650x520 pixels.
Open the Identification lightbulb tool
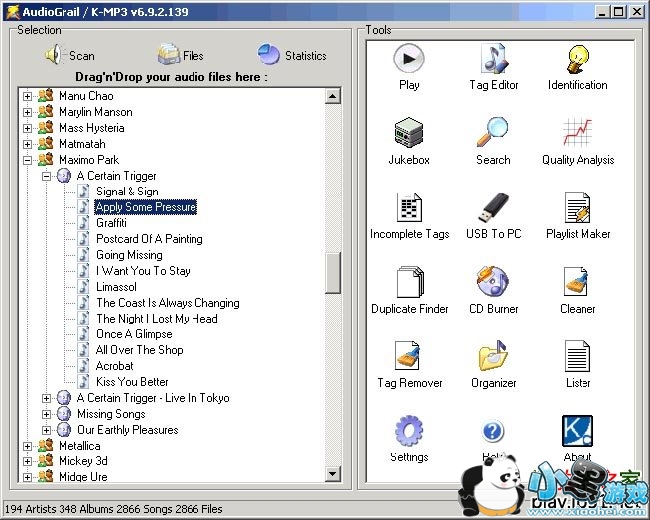[x=577, y=66]
